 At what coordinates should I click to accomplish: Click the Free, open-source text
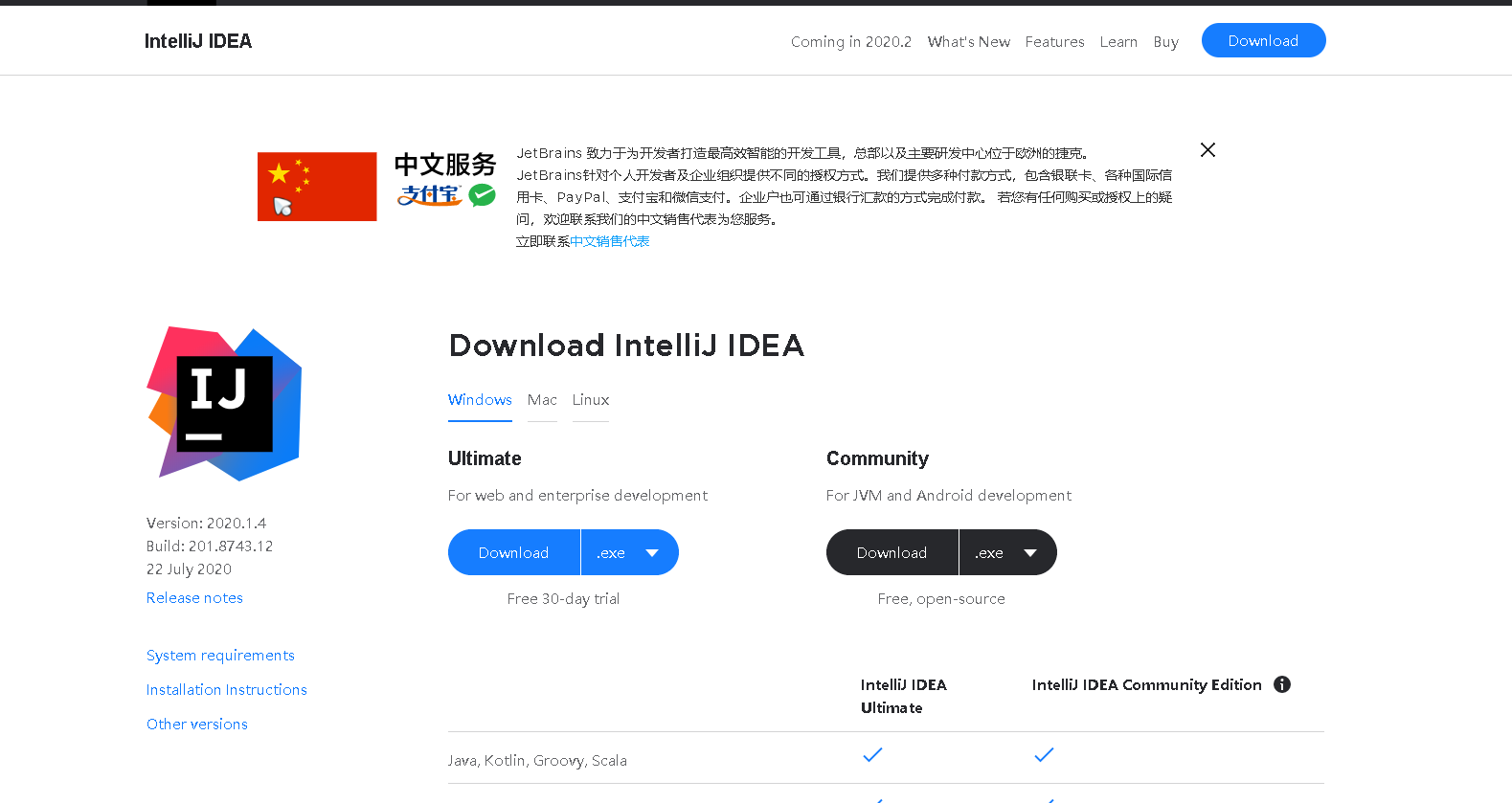(x=941, y=599)
